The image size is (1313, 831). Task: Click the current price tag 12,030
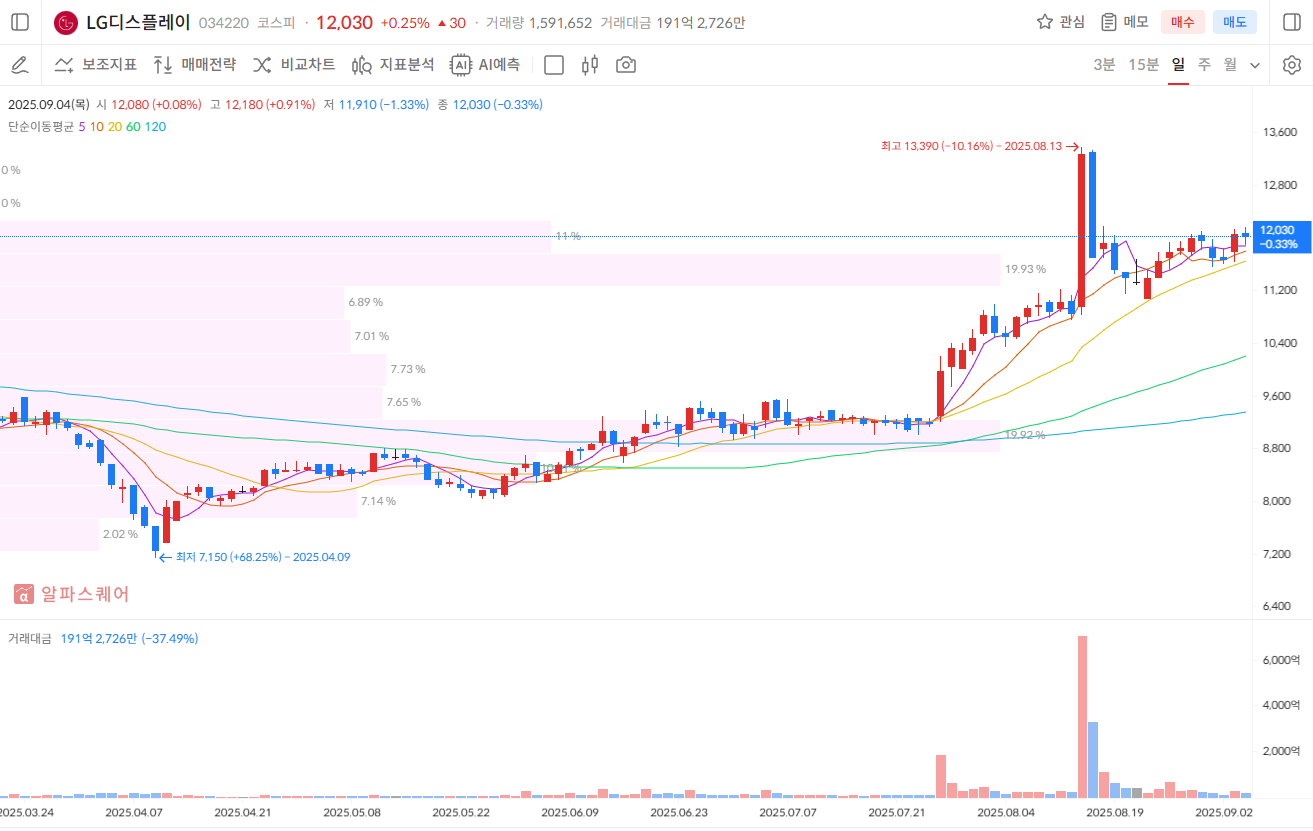(1280, 237)
